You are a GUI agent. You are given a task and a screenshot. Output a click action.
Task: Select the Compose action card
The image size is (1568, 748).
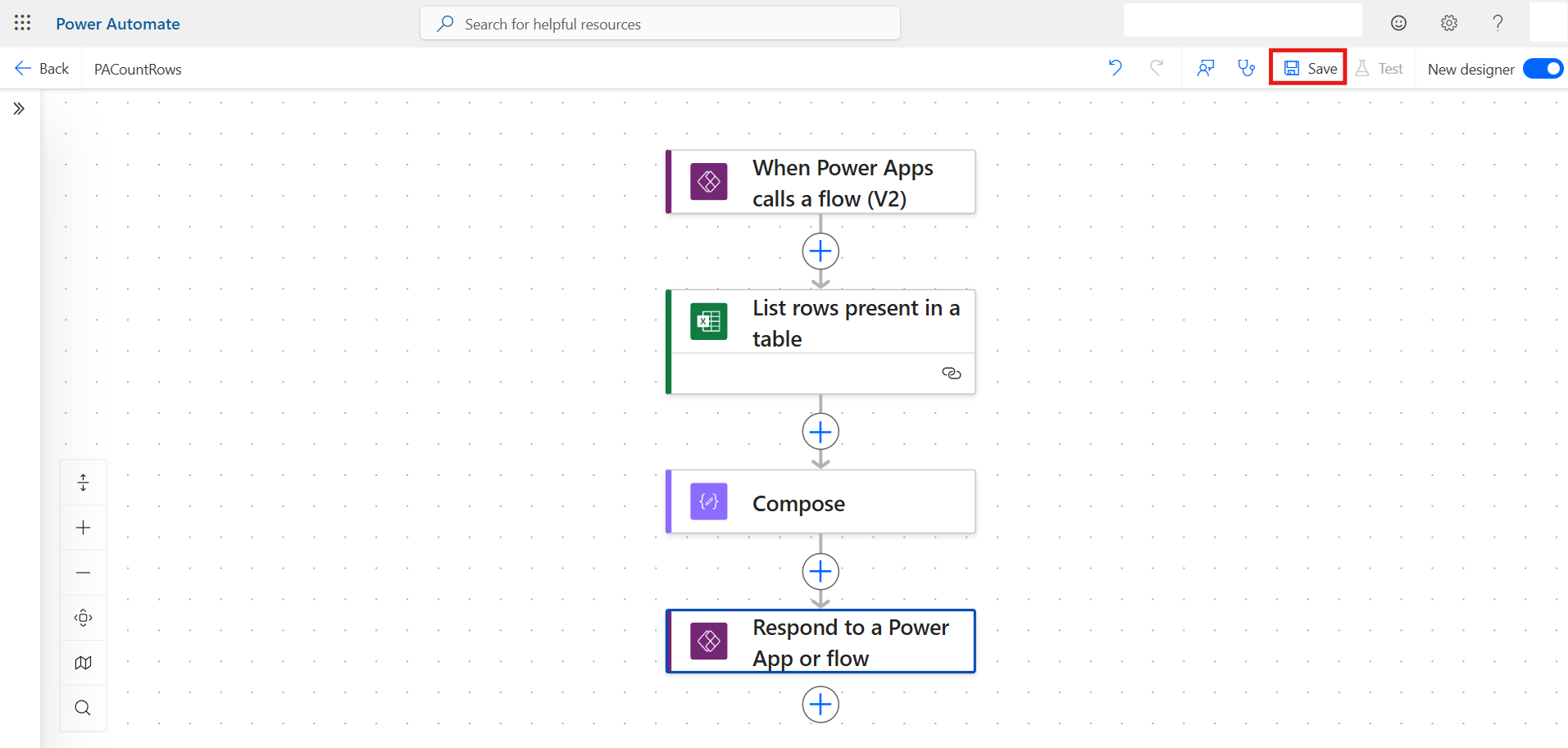click(x=820, y=502)
